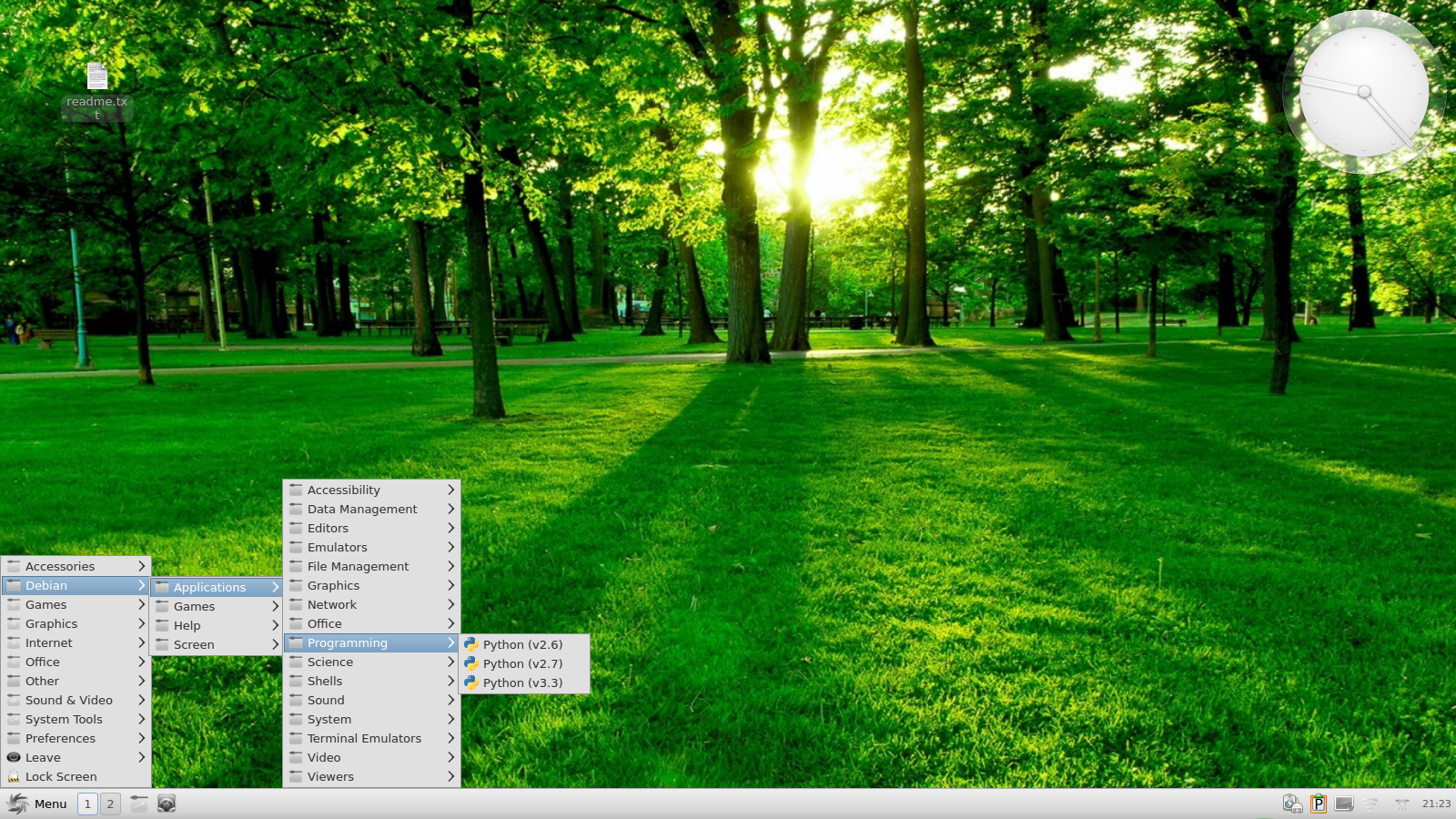Open the Programming submenu
Image resolution: width=1456 pixels, height=819 pixels.
click(349, 642)
